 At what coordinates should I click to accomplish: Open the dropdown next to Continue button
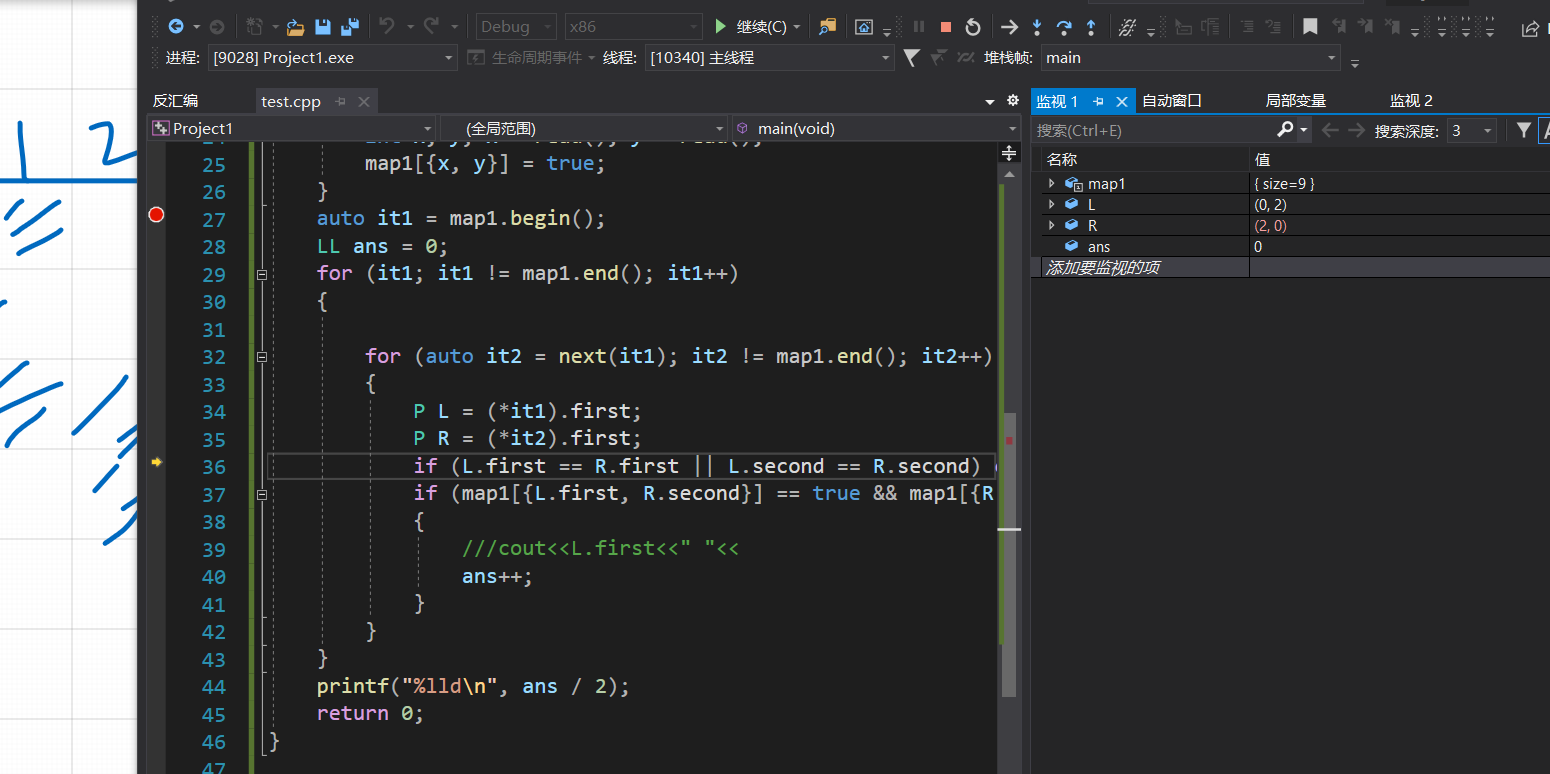(x=797, y=28)
